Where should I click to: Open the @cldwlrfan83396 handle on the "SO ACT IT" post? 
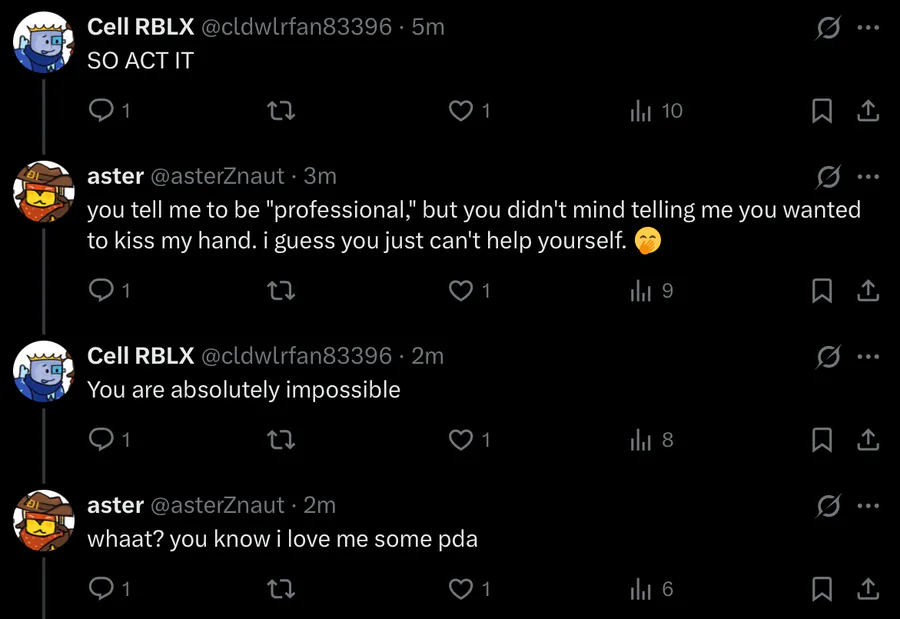point(297,27)
